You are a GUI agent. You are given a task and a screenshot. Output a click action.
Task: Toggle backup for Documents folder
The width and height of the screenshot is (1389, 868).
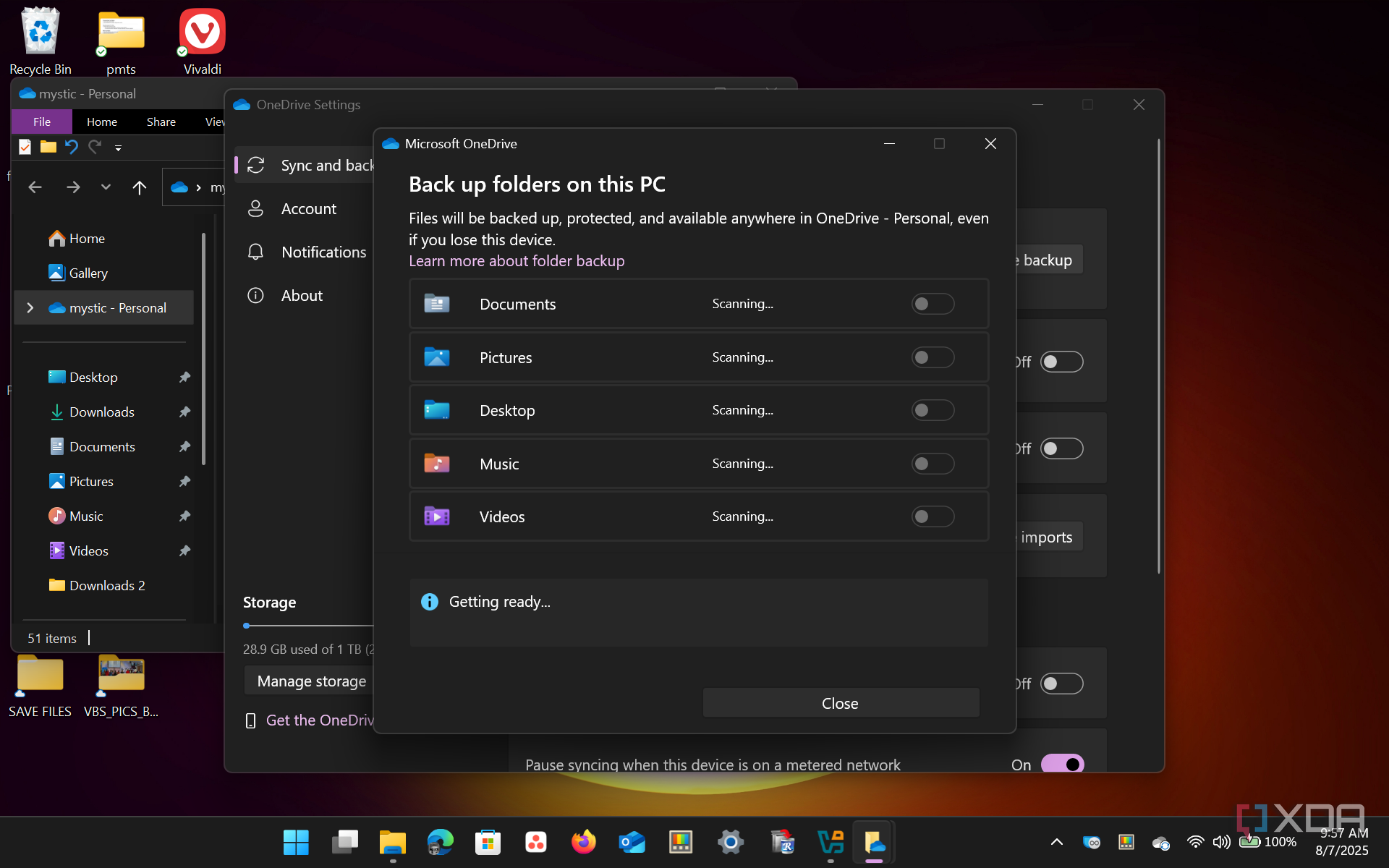[933, 304]
